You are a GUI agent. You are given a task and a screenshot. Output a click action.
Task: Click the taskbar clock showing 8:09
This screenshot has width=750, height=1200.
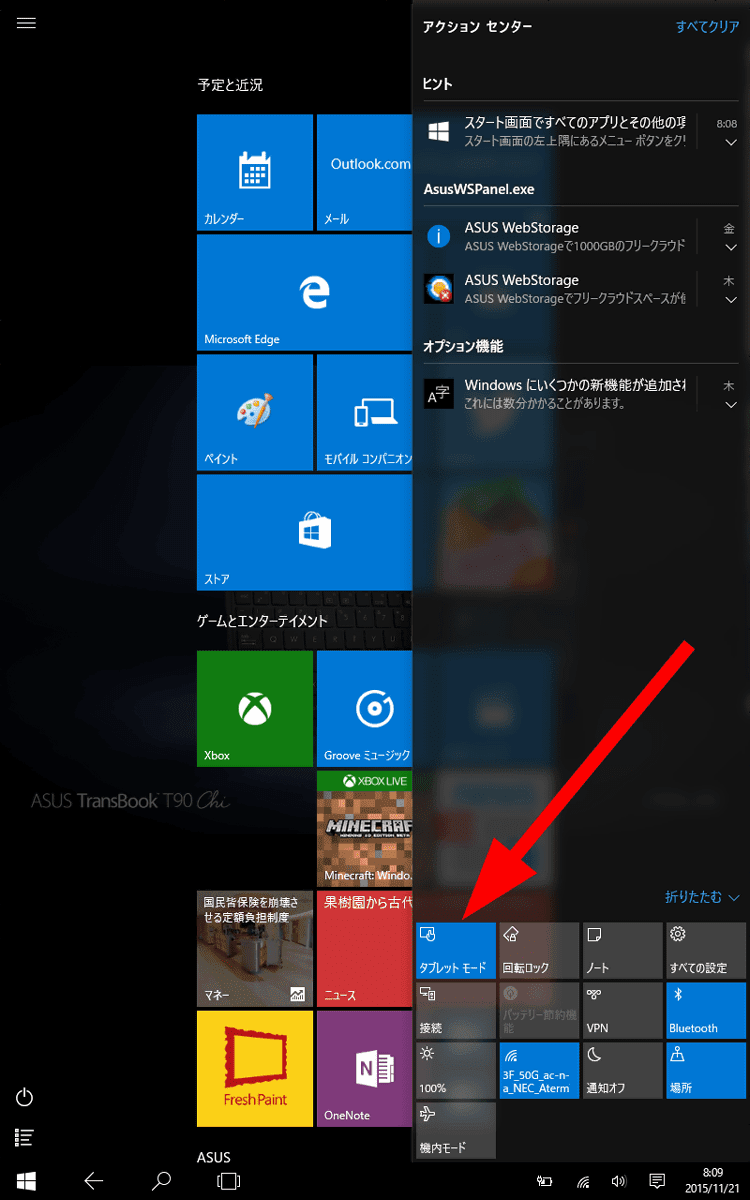point(713,1181)
